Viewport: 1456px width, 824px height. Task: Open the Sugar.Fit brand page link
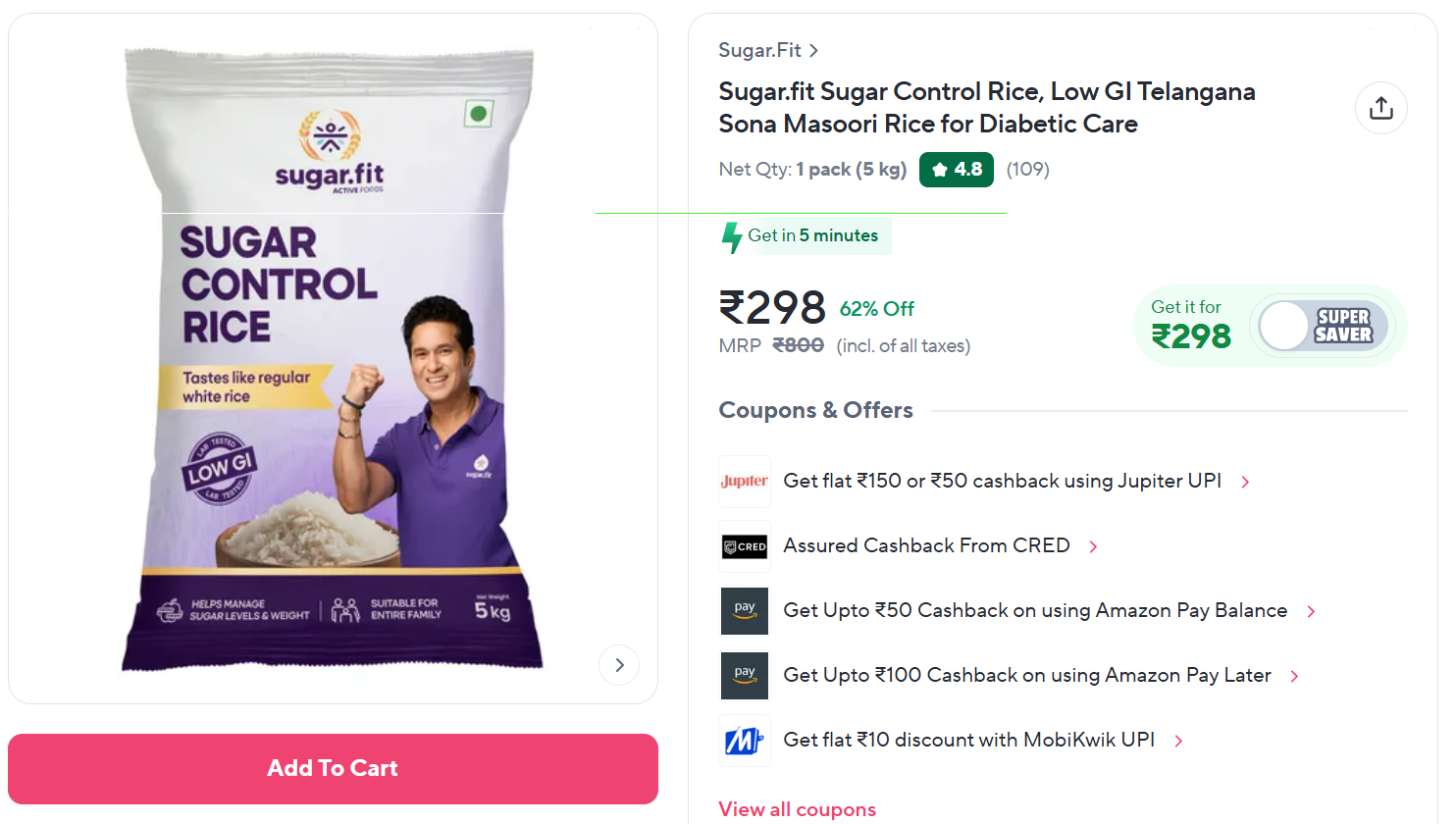(767, 50)
